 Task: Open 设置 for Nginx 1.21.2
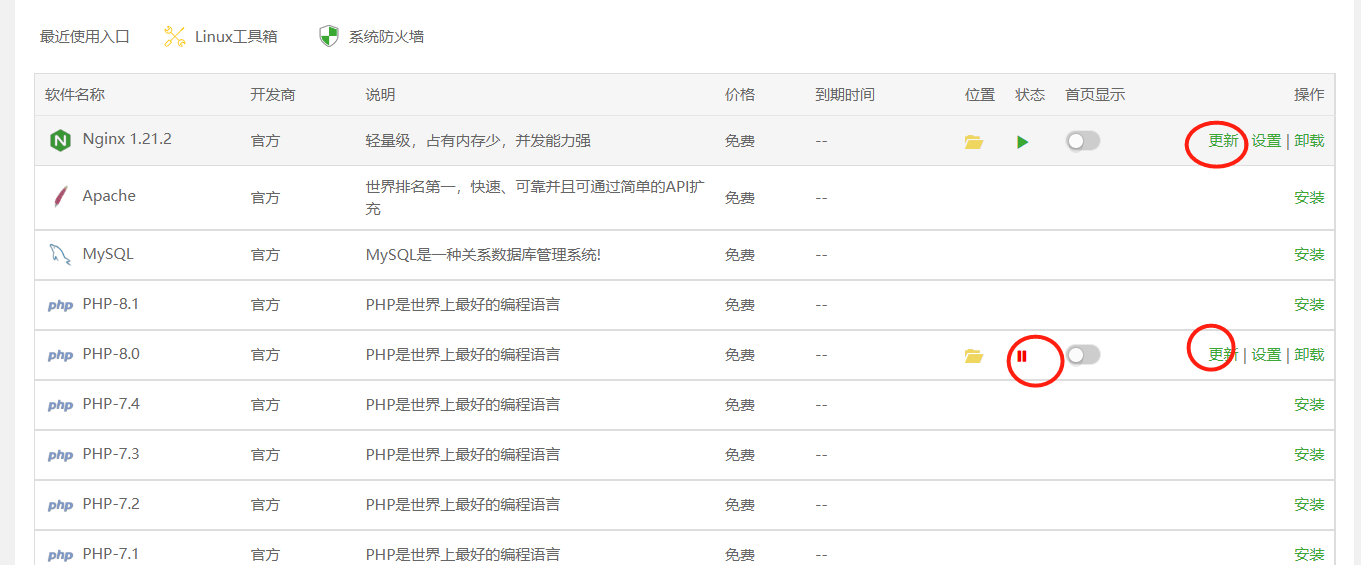(x=1266, y=141)
